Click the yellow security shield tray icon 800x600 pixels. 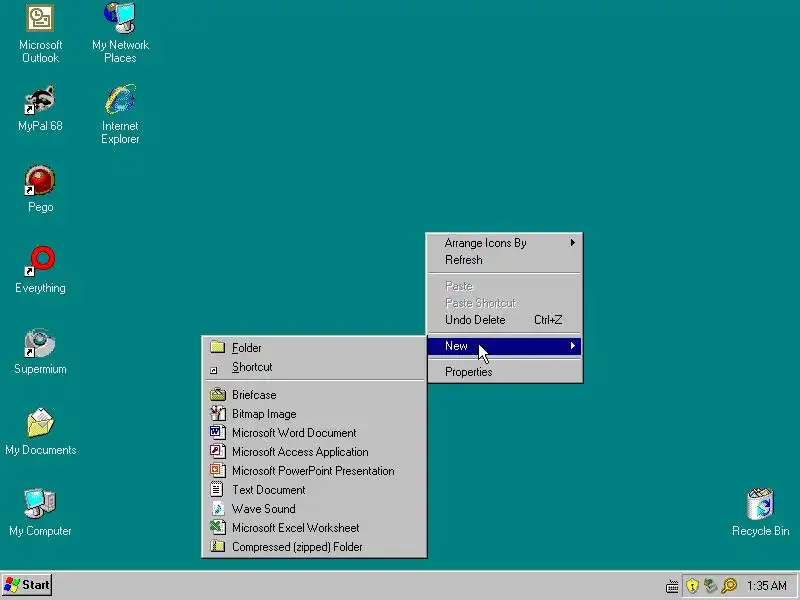coord(692,585)
